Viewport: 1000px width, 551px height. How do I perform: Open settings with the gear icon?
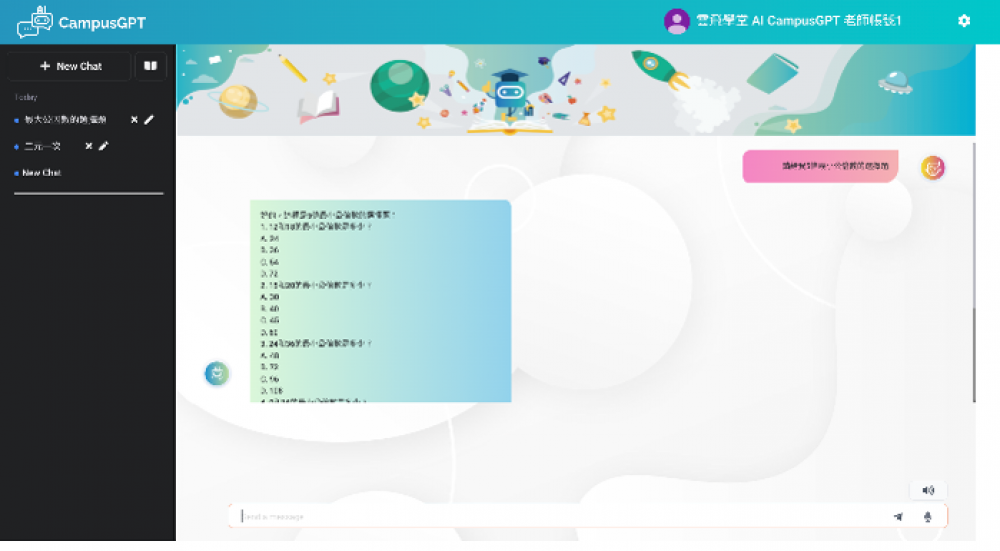click(964, 21)
